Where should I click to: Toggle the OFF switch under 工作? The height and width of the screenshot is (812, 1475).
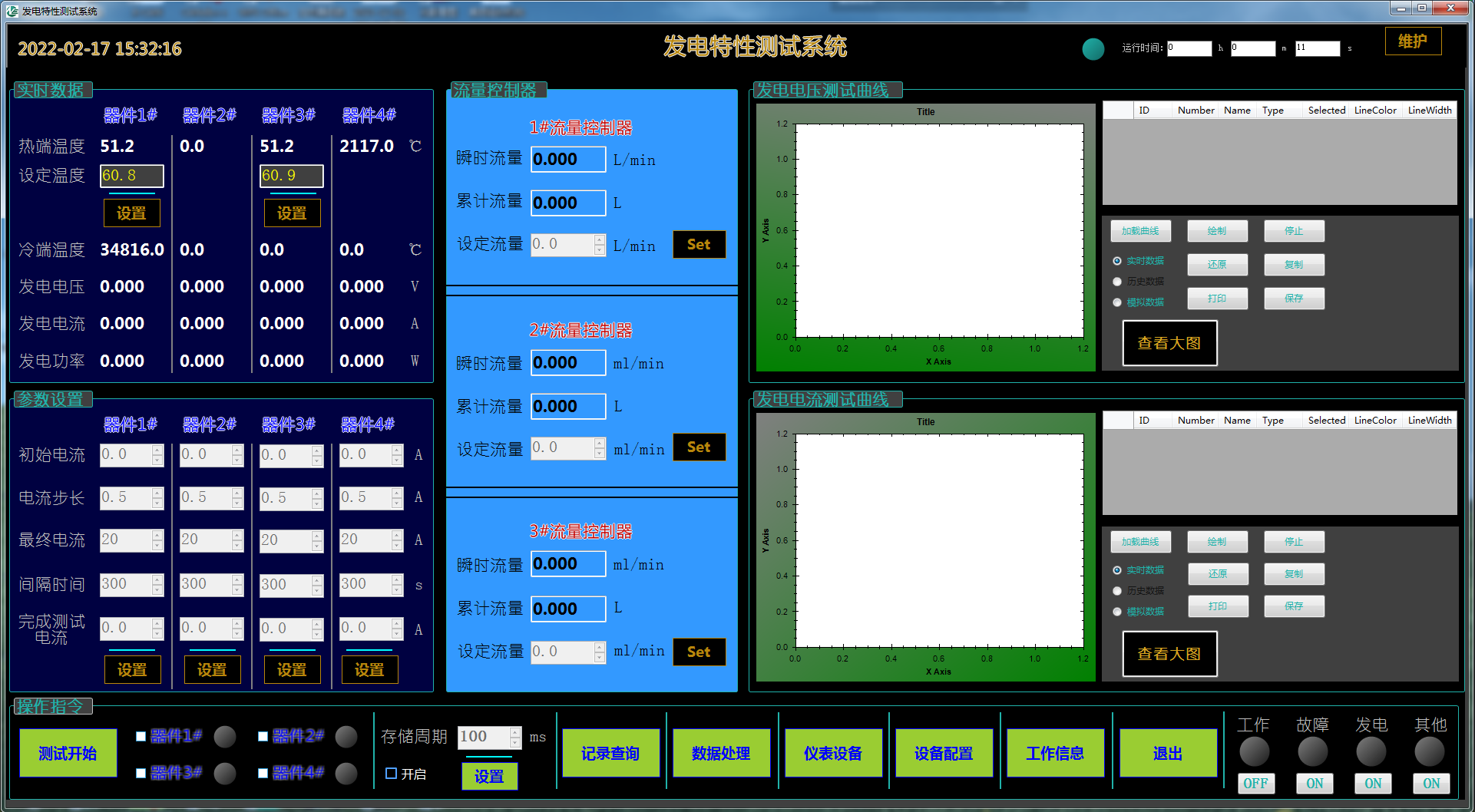(1255, 784)
